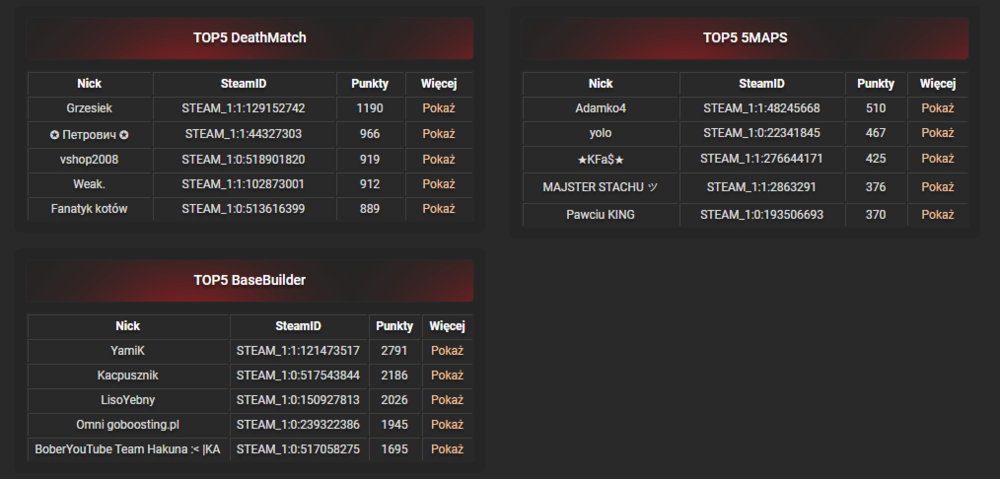Viewport: 1000px width, 479px height.
Task: Click the TOP5 DeathMatch header
Action: point(250,38)
